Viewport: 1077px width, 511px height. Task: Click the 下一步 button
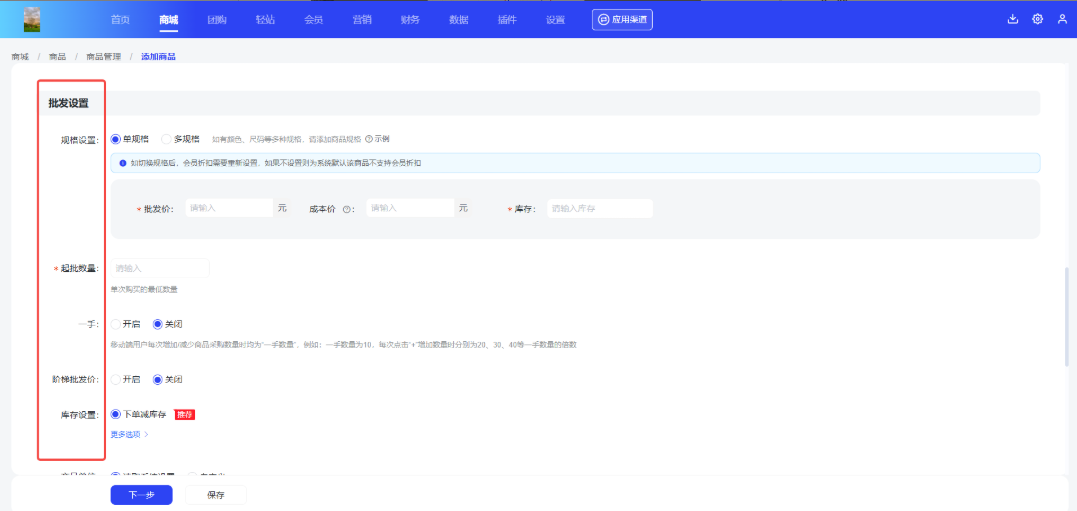click(141, 495)
